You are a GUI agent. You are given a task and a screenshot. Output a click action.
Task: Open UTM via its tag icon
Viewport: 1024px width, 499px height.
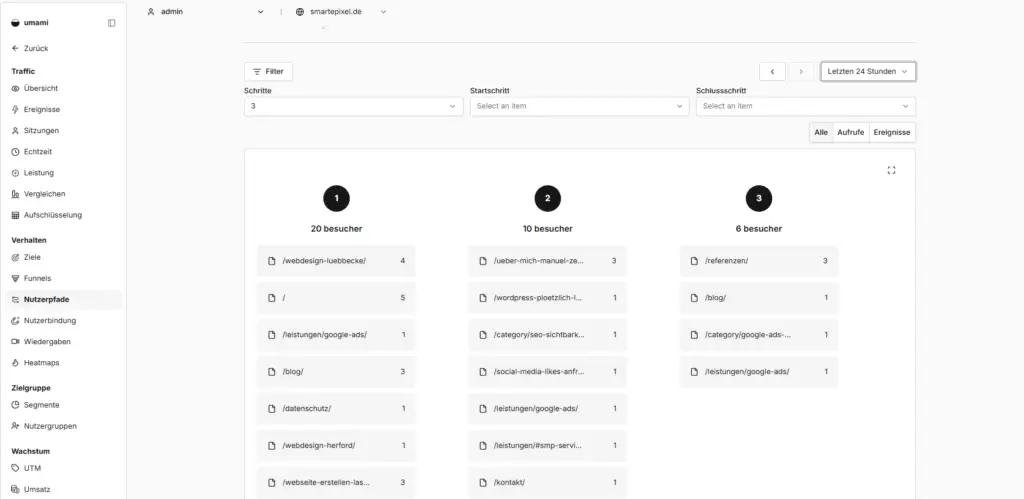click(x=16, y=468)
